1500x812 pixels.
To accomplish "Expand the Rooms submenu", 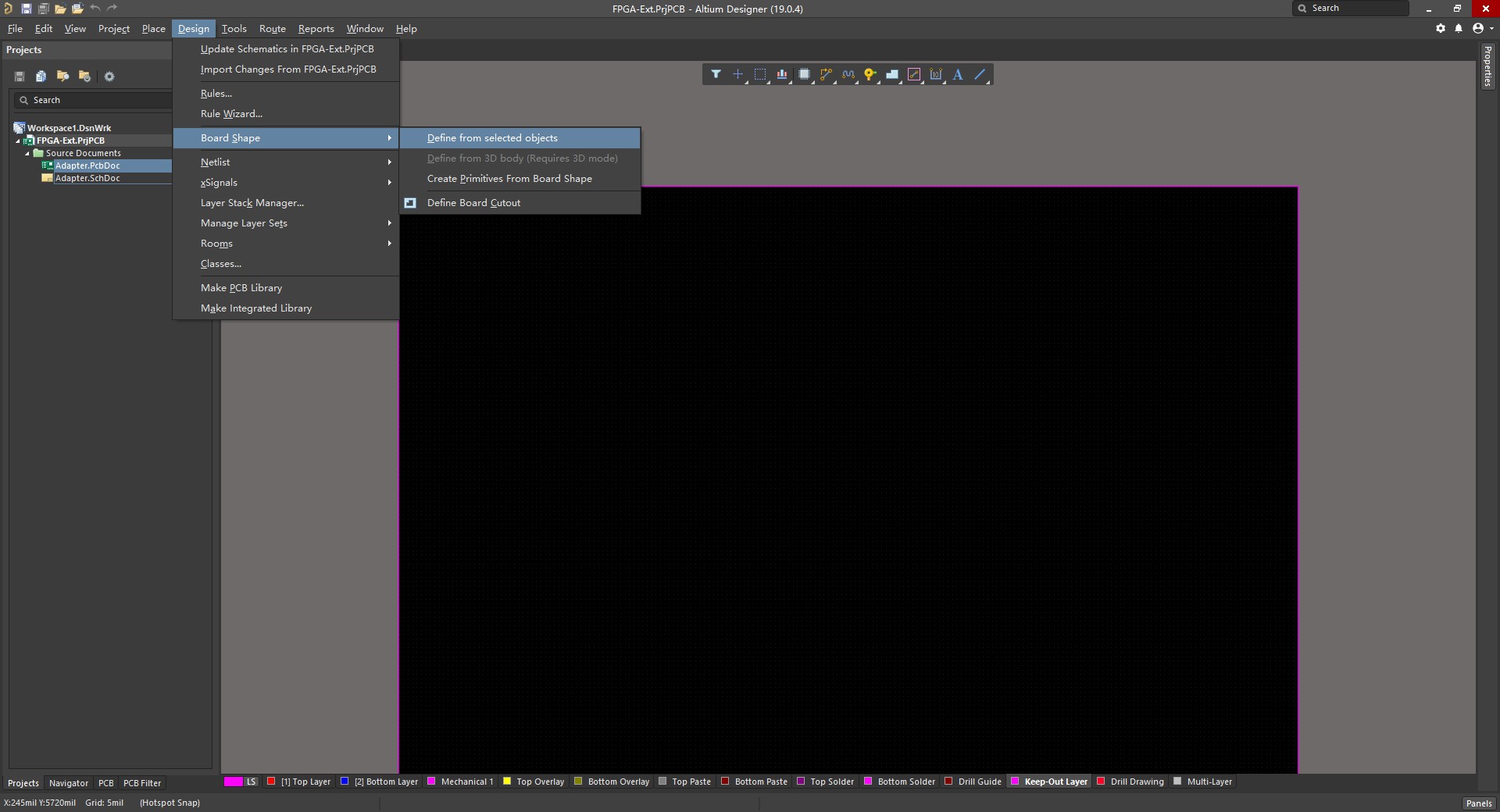I will pyautogui.click(x=286, y=243).
